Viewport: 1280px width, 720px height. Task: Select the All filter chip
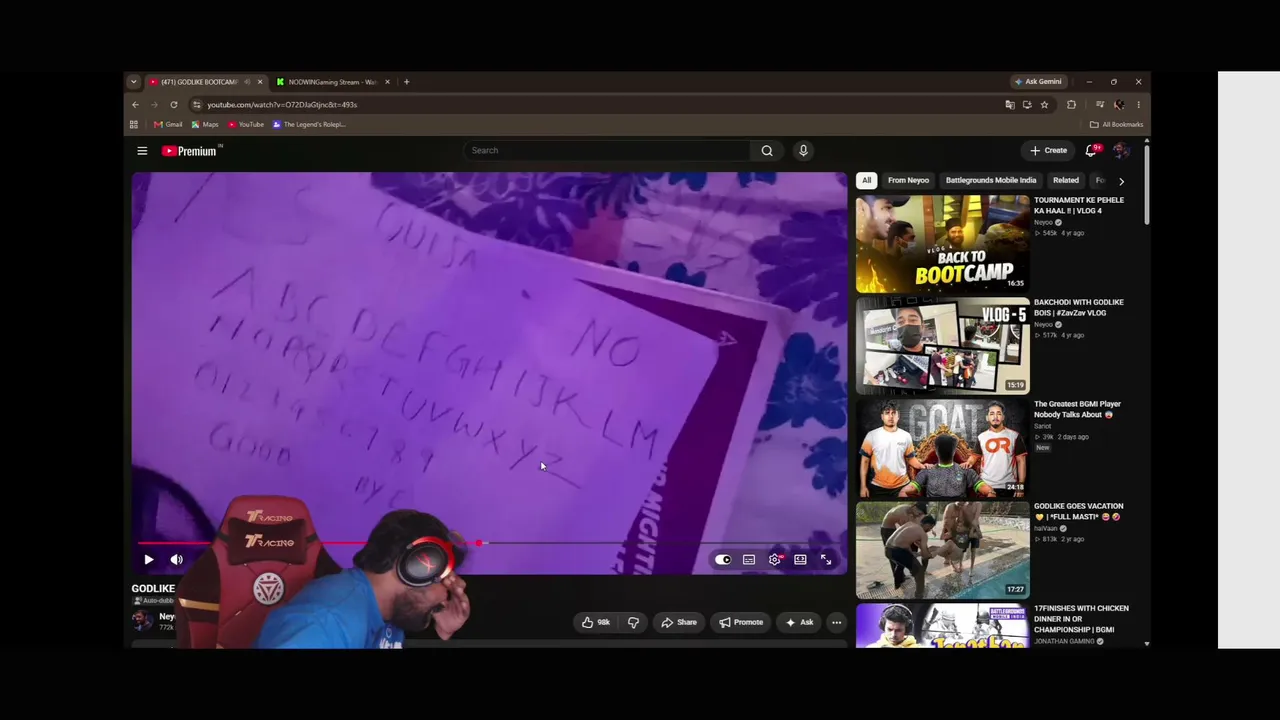point(867,180)
